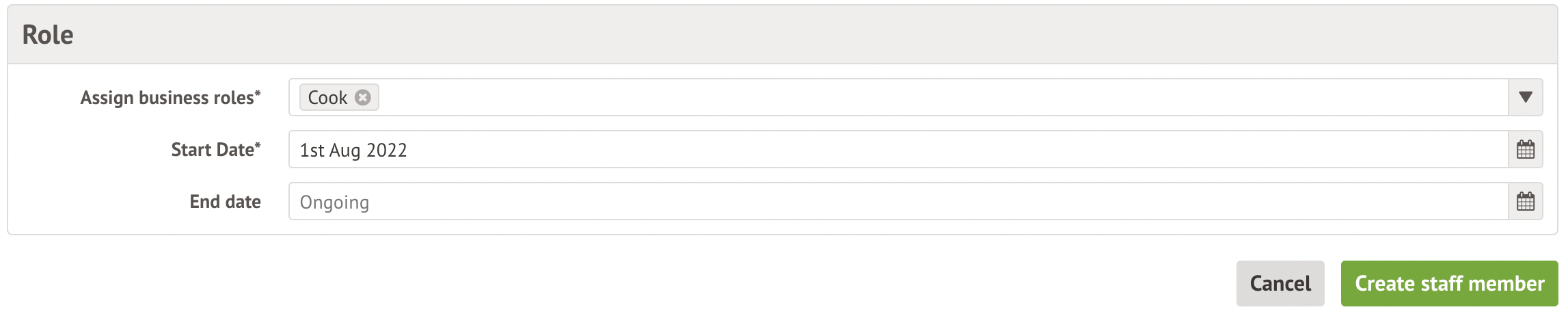Click the Ongoing placeholder text

[334, 202]
